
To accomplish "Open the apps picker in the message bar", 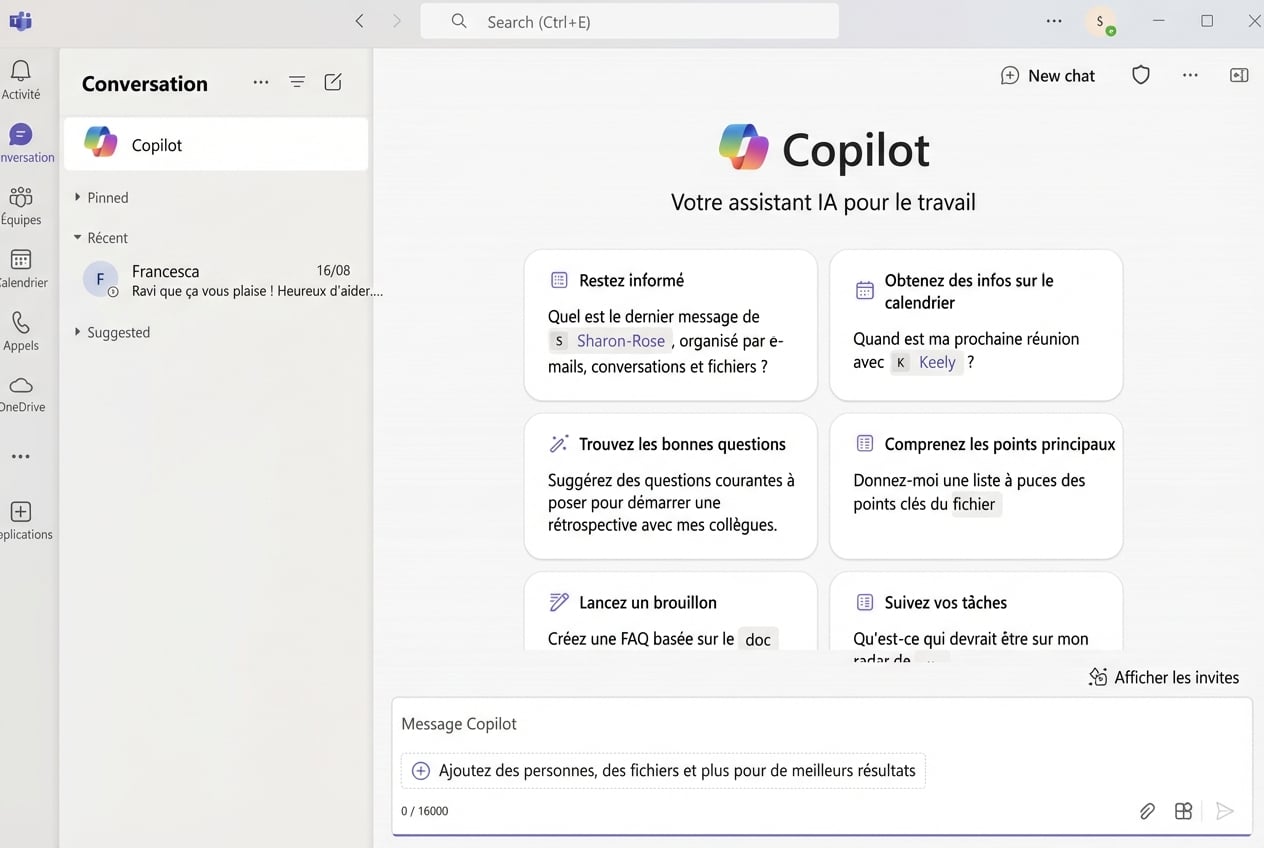I will pyautogui.click(x=1183, y=811).
